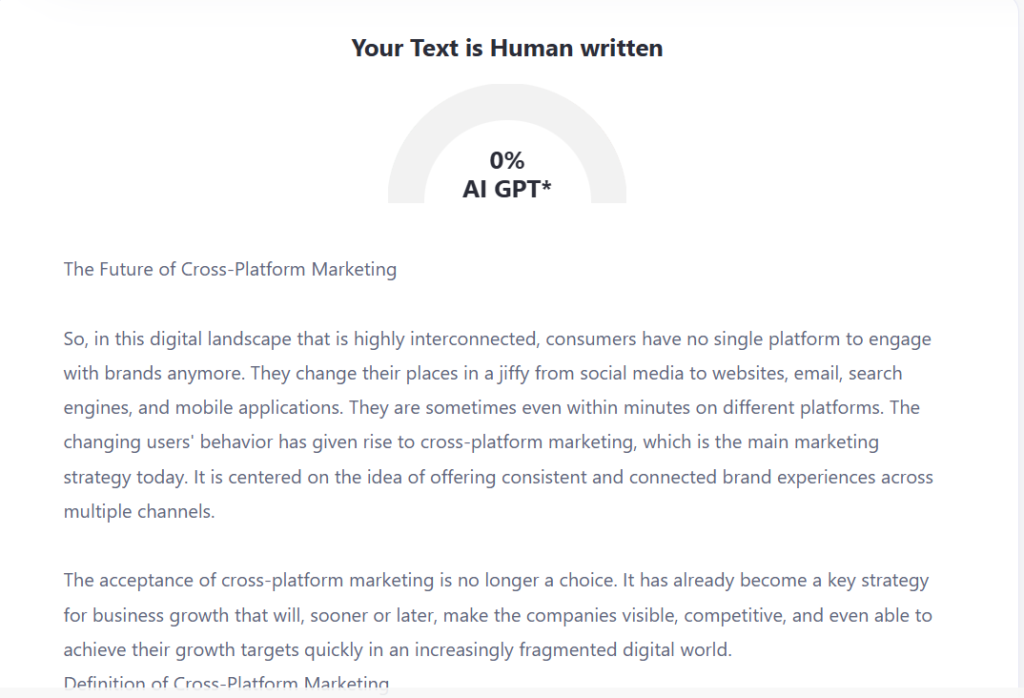Click the "AI GPT*" gauge label
1024x698 pixels.
pyautogui.click(x=506, y=188)
